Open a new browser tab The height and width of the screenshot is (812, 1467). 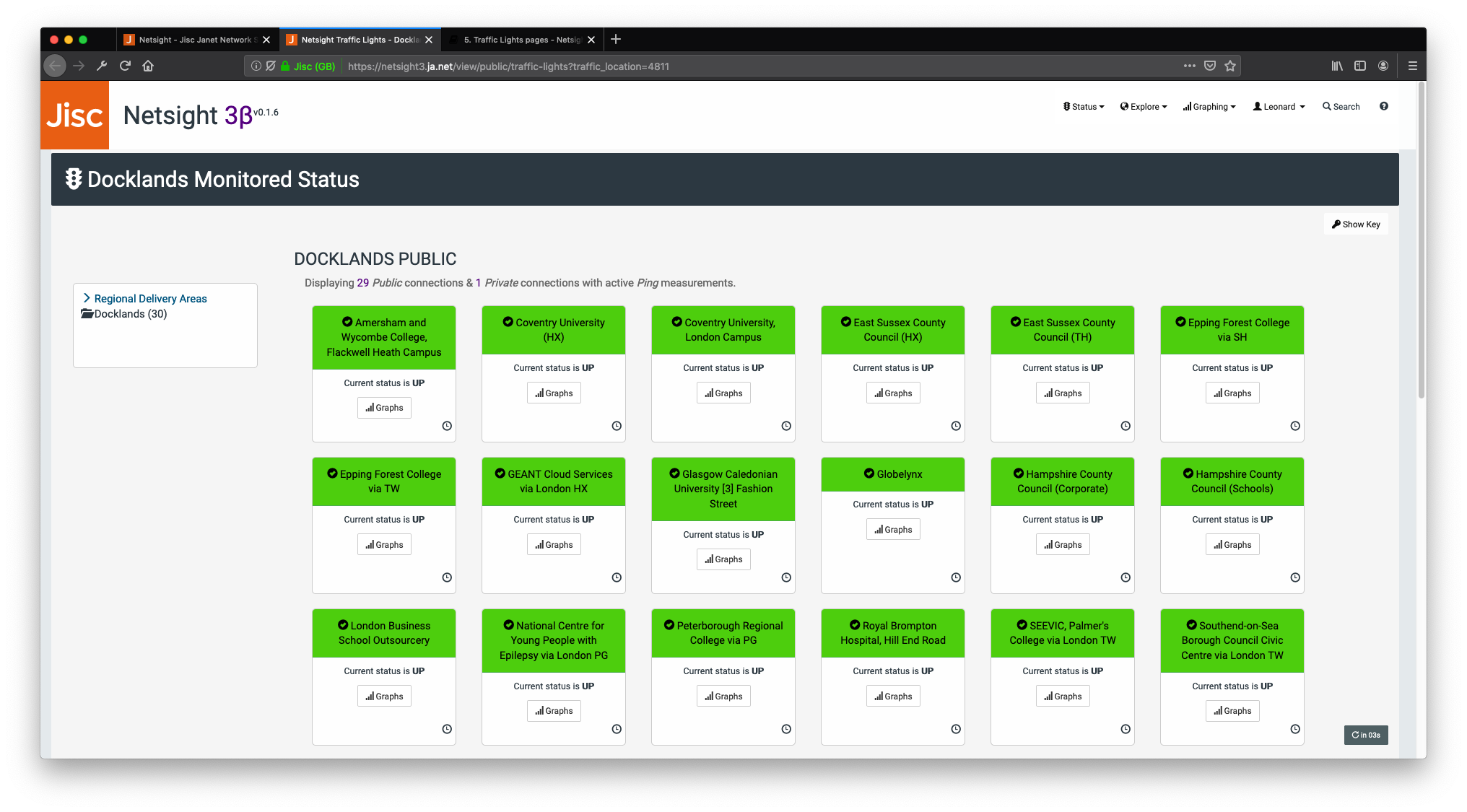(x=616, y=40)
